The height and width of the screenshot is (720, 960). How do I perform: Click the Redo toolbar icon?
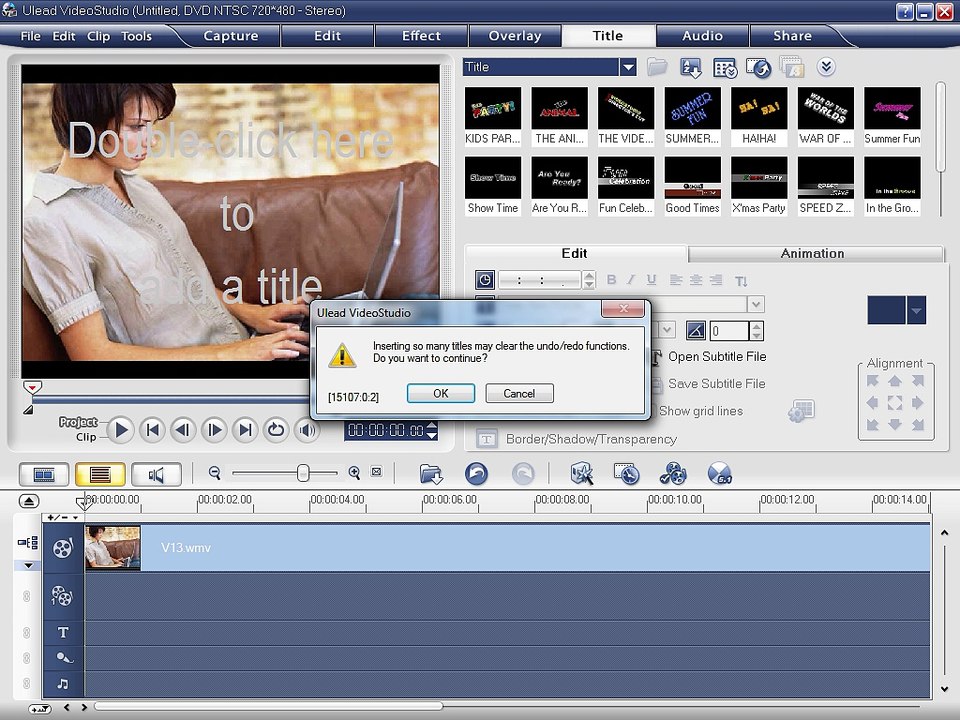point(523,473)
